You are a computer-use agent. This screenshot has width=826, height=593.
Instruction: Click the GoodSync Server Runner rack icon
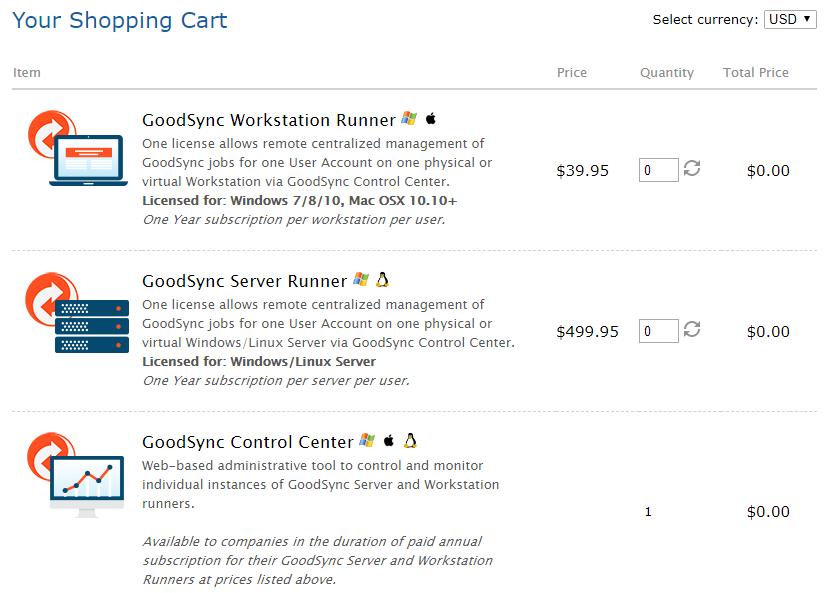coord(78,312)
